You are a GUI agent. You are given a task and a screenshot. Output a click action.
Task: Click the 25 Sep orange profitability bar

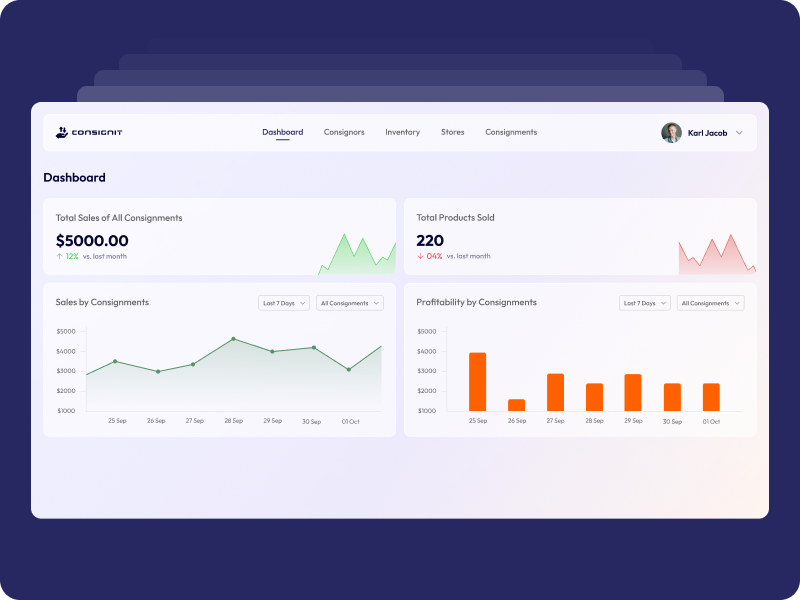pos(477,381)
